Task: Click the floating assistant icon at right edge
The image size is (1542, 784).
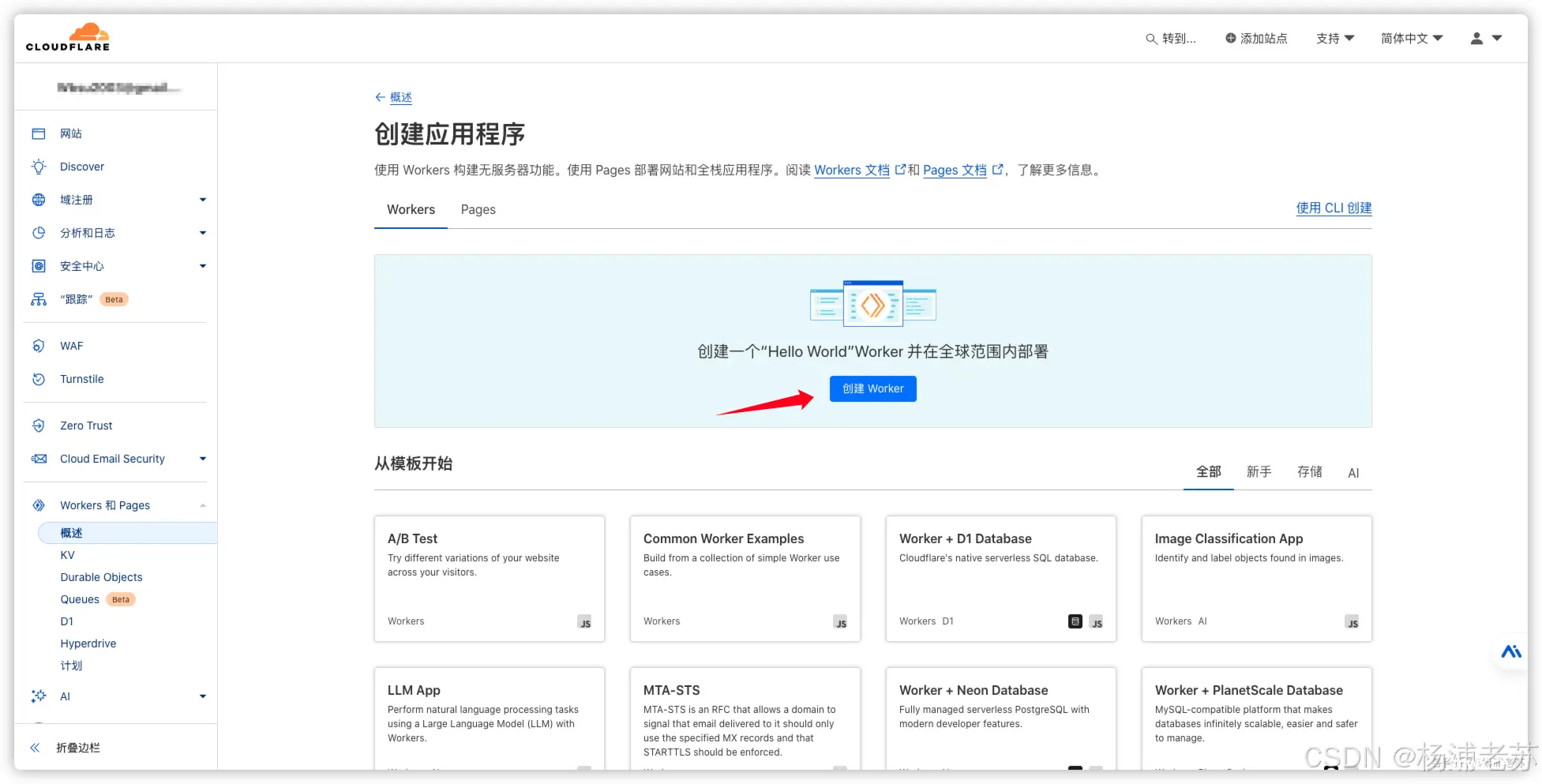Action: 1511,651
